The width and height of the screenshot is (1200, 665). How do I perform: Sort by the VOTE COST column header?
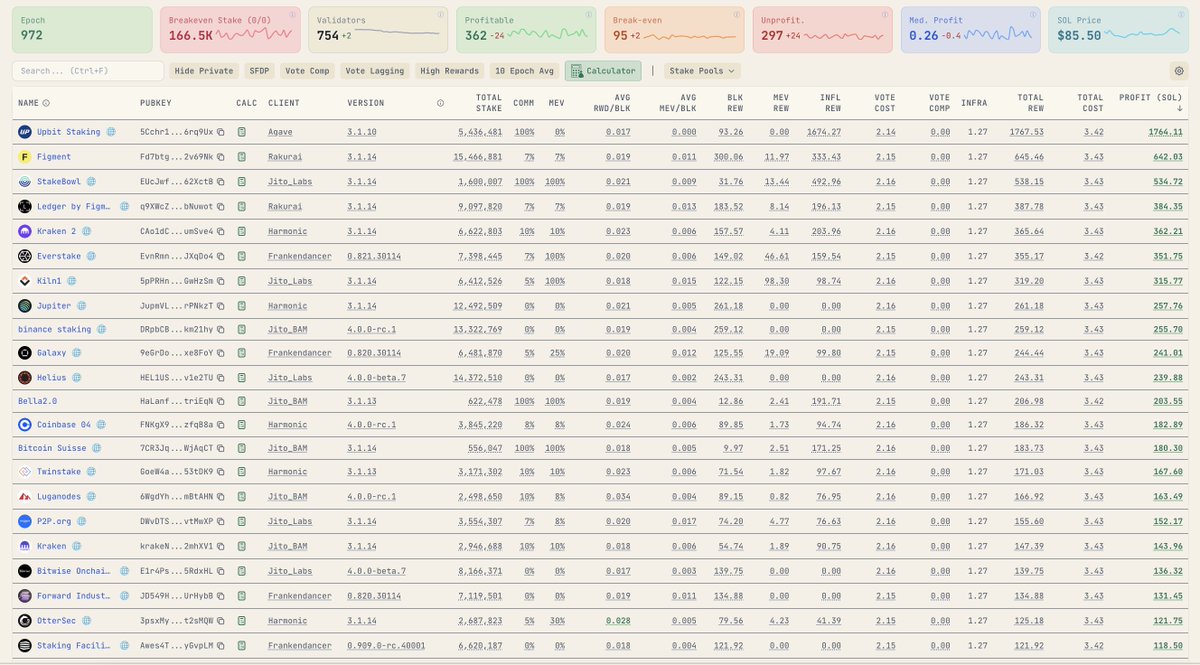(885, 103)
